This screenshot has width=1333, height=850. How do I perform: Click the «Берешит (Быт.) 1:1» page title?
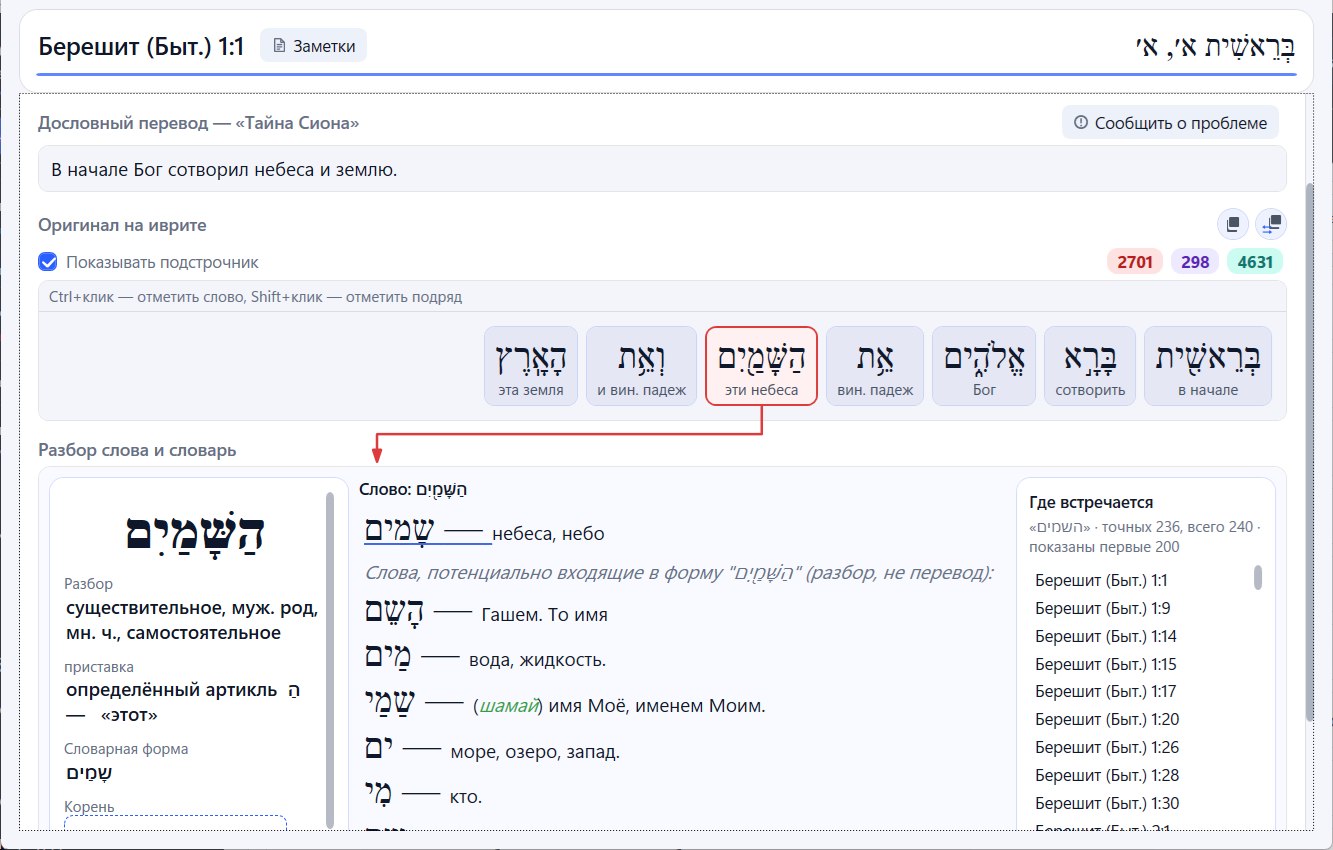[x=141, y=46]
